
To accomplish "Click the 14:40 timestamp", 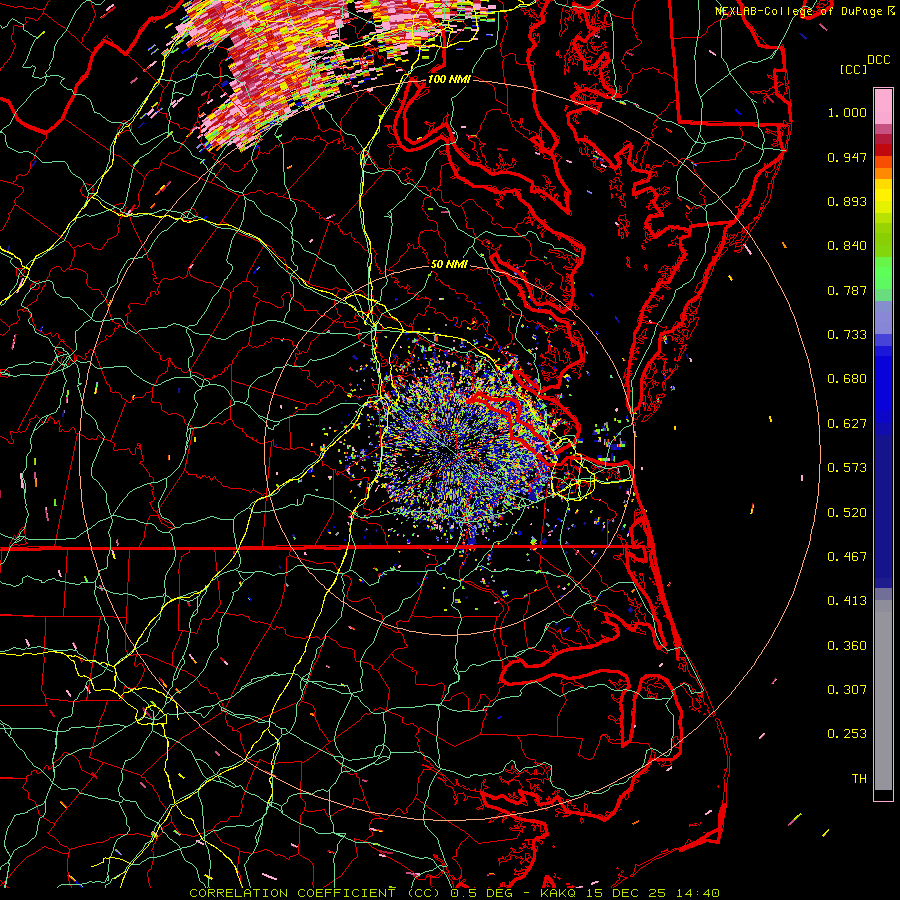I will pos(697,893).
